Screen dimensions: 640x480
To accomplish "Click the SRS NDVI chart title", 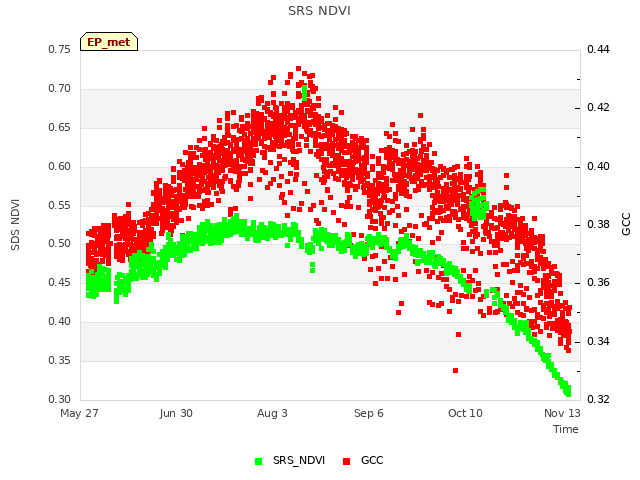I will (319, 11).
